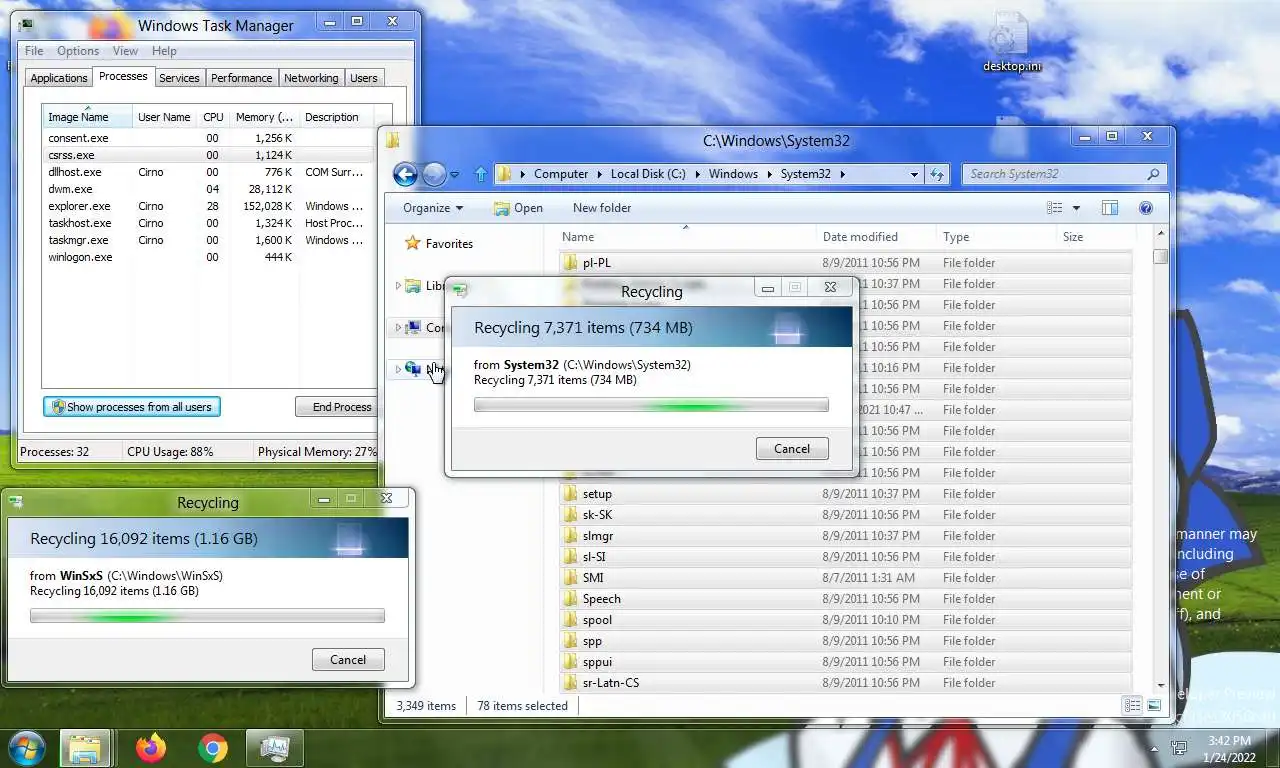Switch to the Users tab
The image size is (1280, 768).
(x=364, y=78)
